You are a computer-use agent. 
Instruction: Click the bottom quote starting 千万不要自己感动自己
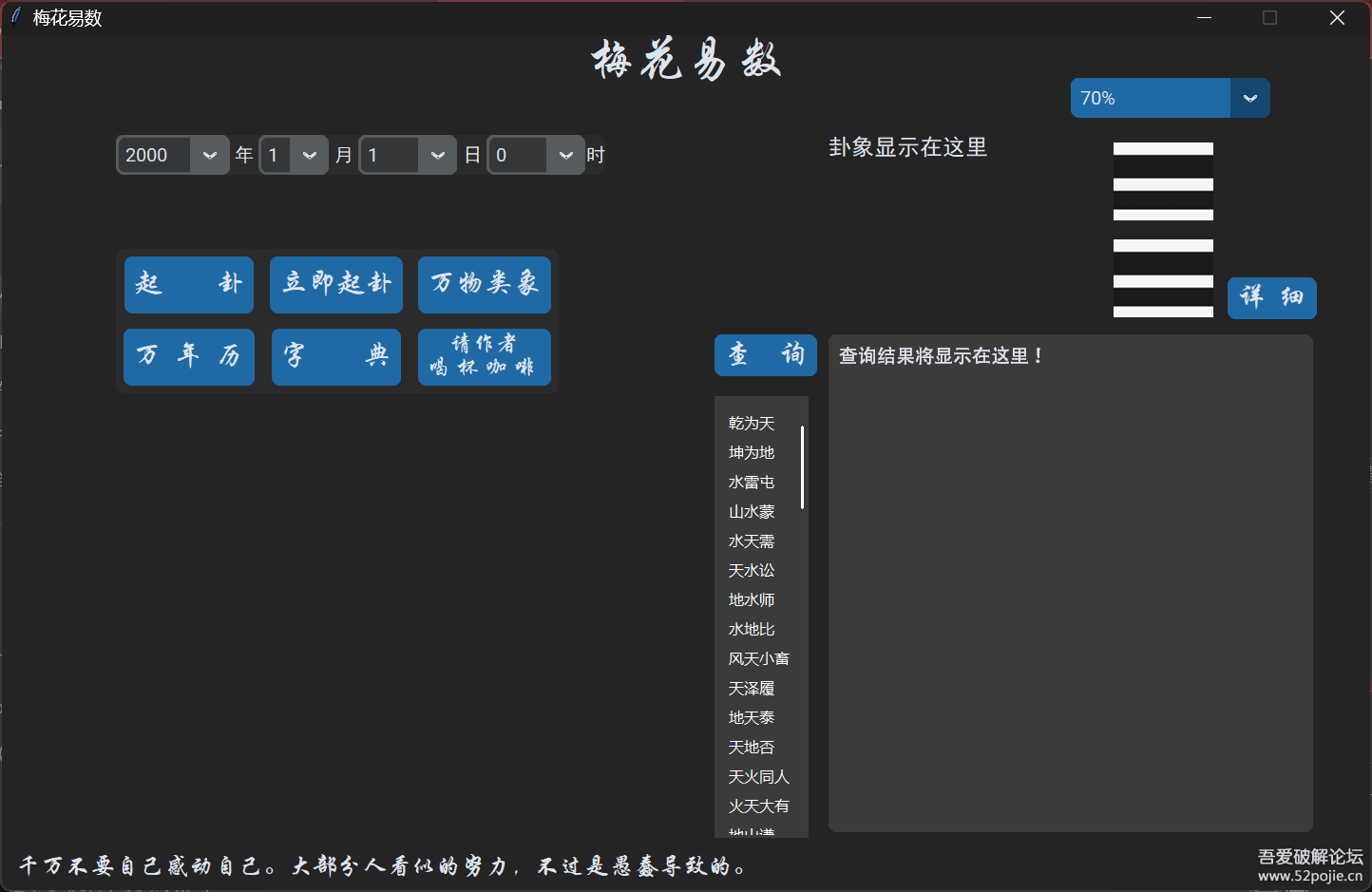[x=383, y=866]
